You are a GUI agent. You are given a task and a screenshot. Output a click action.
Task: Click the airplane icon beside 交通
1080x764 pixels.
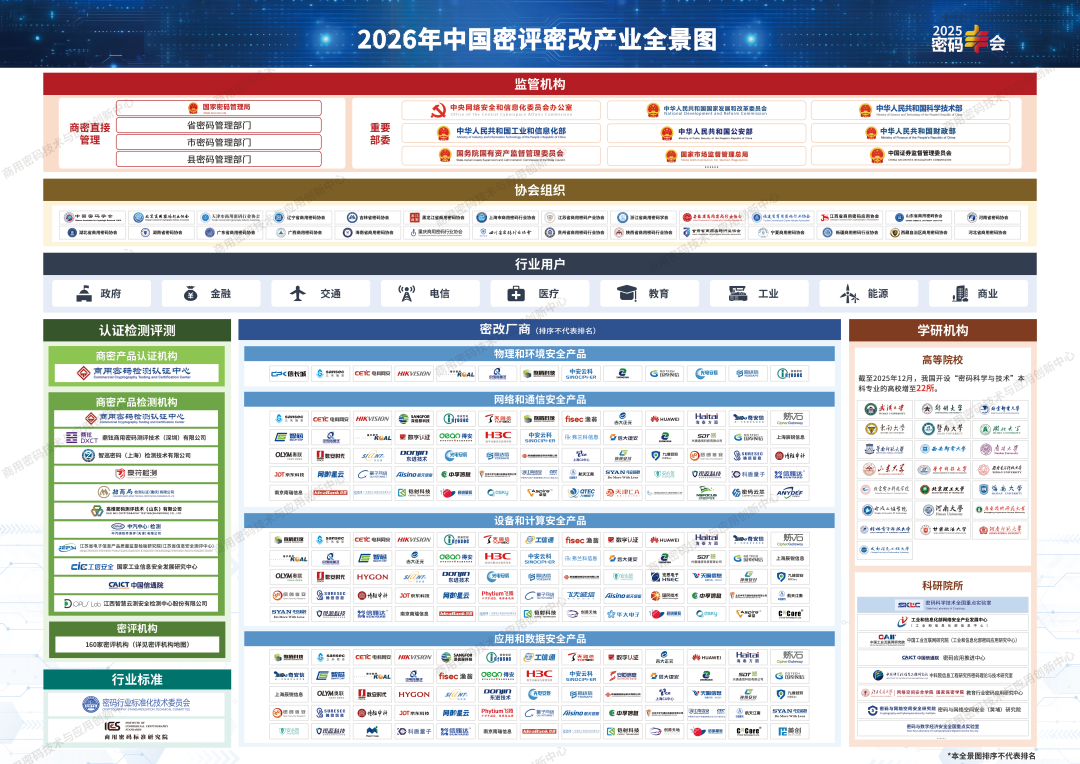pyautogui.click(x=298, y=293)
